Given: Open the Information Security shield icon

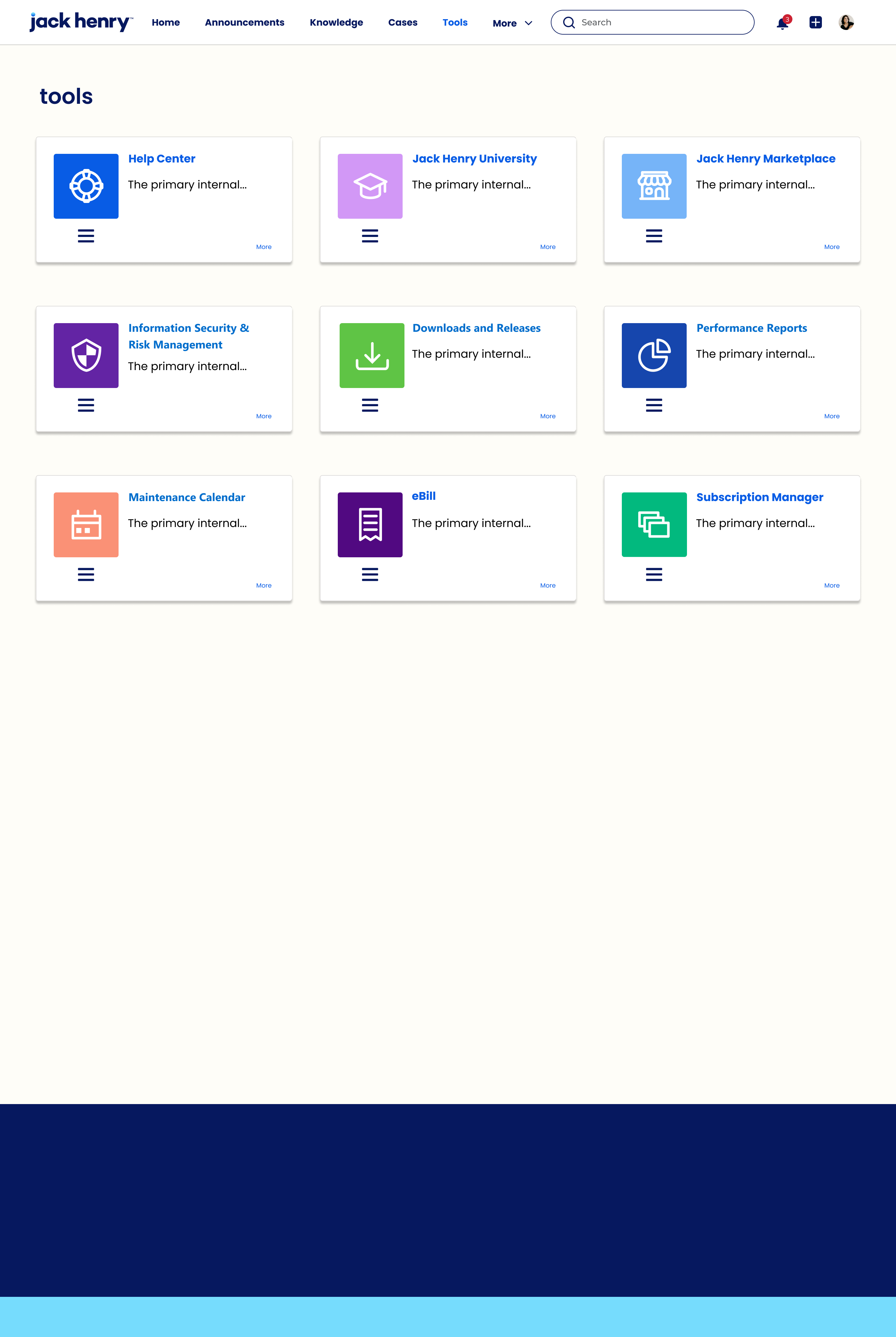Looking at the screenshot, I should coord(86,356).
